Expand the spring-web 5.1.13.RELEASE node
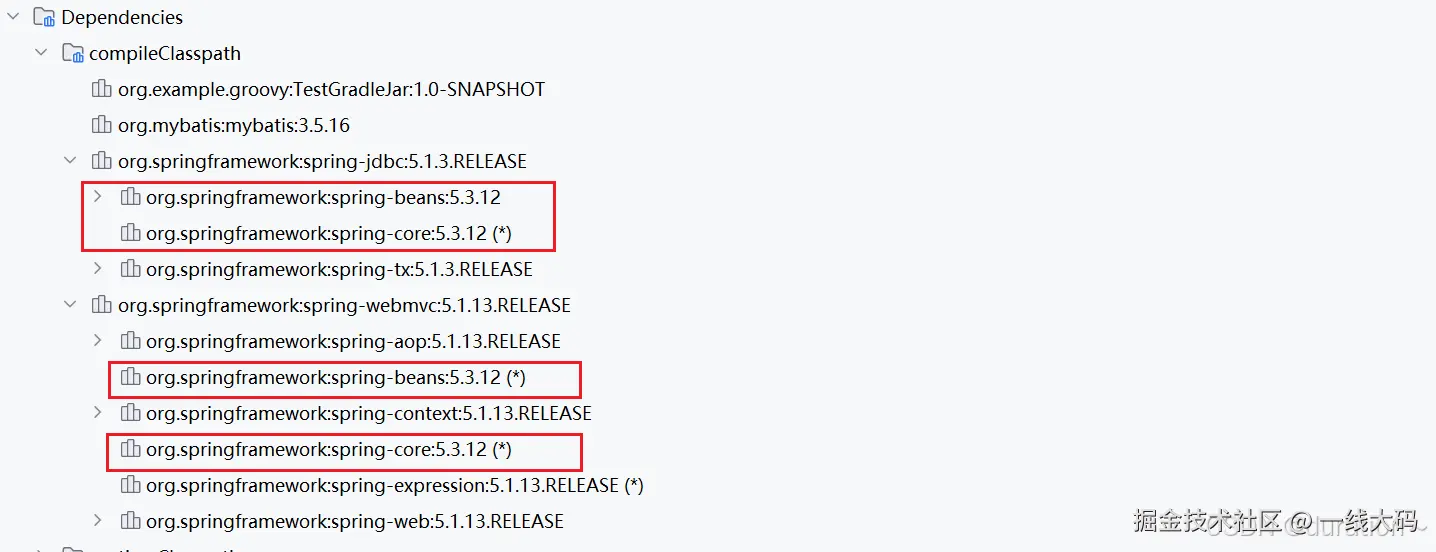This screenshot has height=552, width=1436. (98, 521)
